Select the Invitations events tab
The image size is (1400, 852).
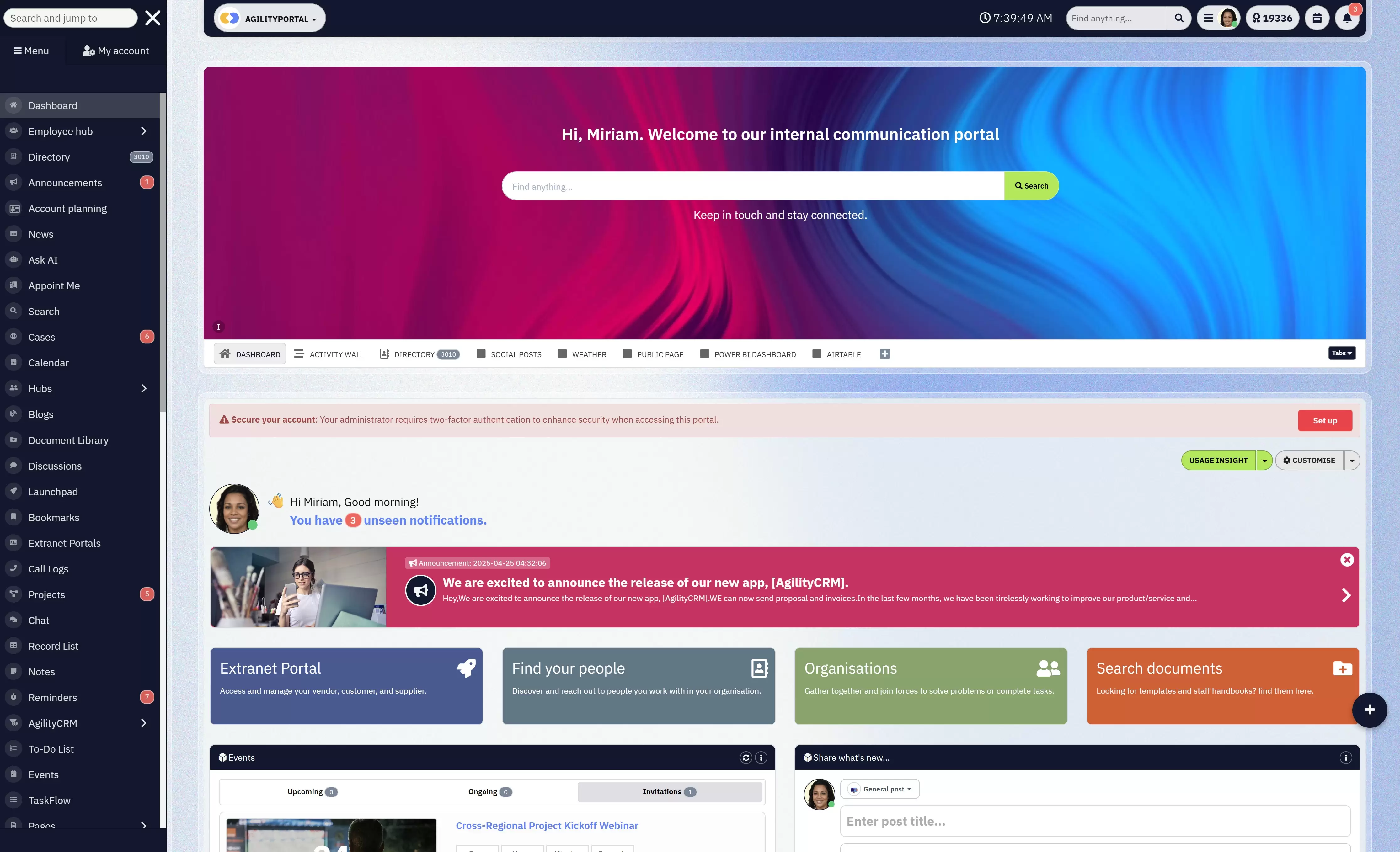click(669, 792)
